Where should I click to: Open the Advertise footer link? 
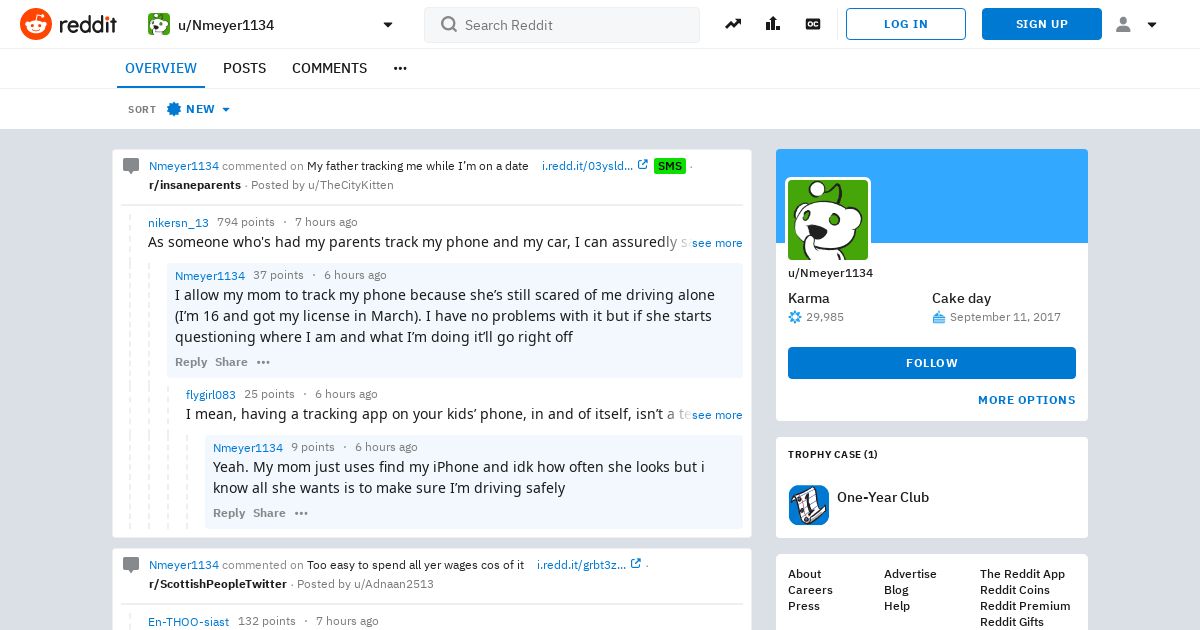[x=910, y=574]
